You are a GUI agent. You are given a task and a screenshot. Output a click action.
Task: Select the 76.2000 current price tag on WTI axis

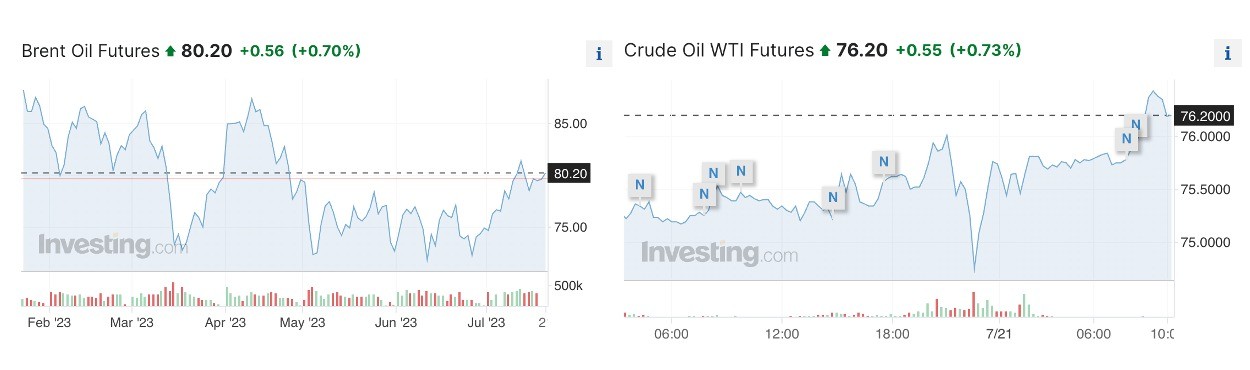1205,115
